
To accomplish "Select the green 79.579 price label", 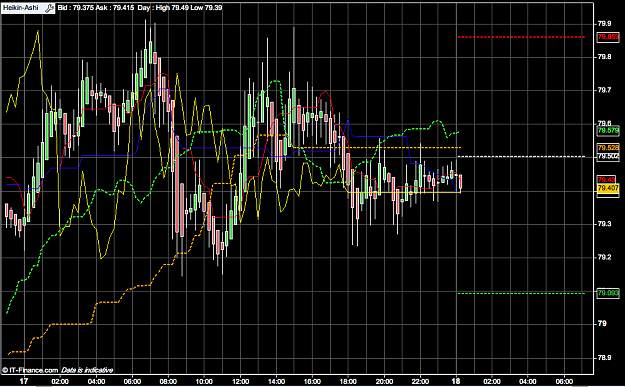I will click(x=608, y=131).
